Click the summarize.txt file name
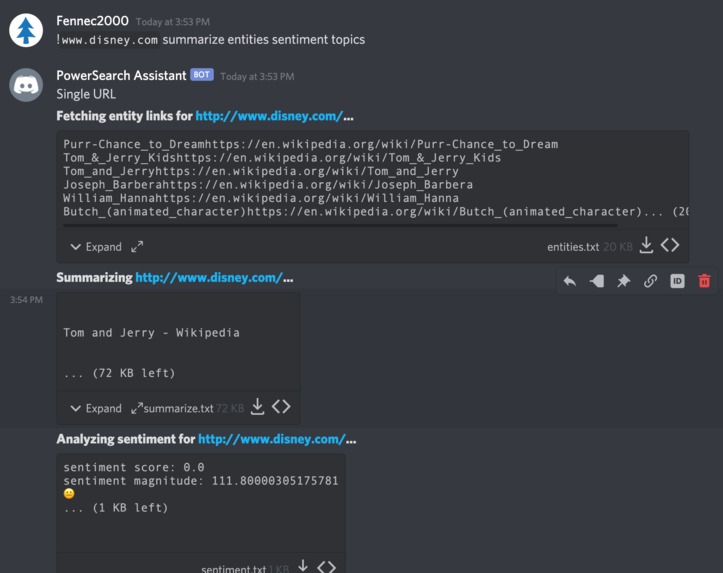This screenshot has width=723, height=573. point(178,408)
